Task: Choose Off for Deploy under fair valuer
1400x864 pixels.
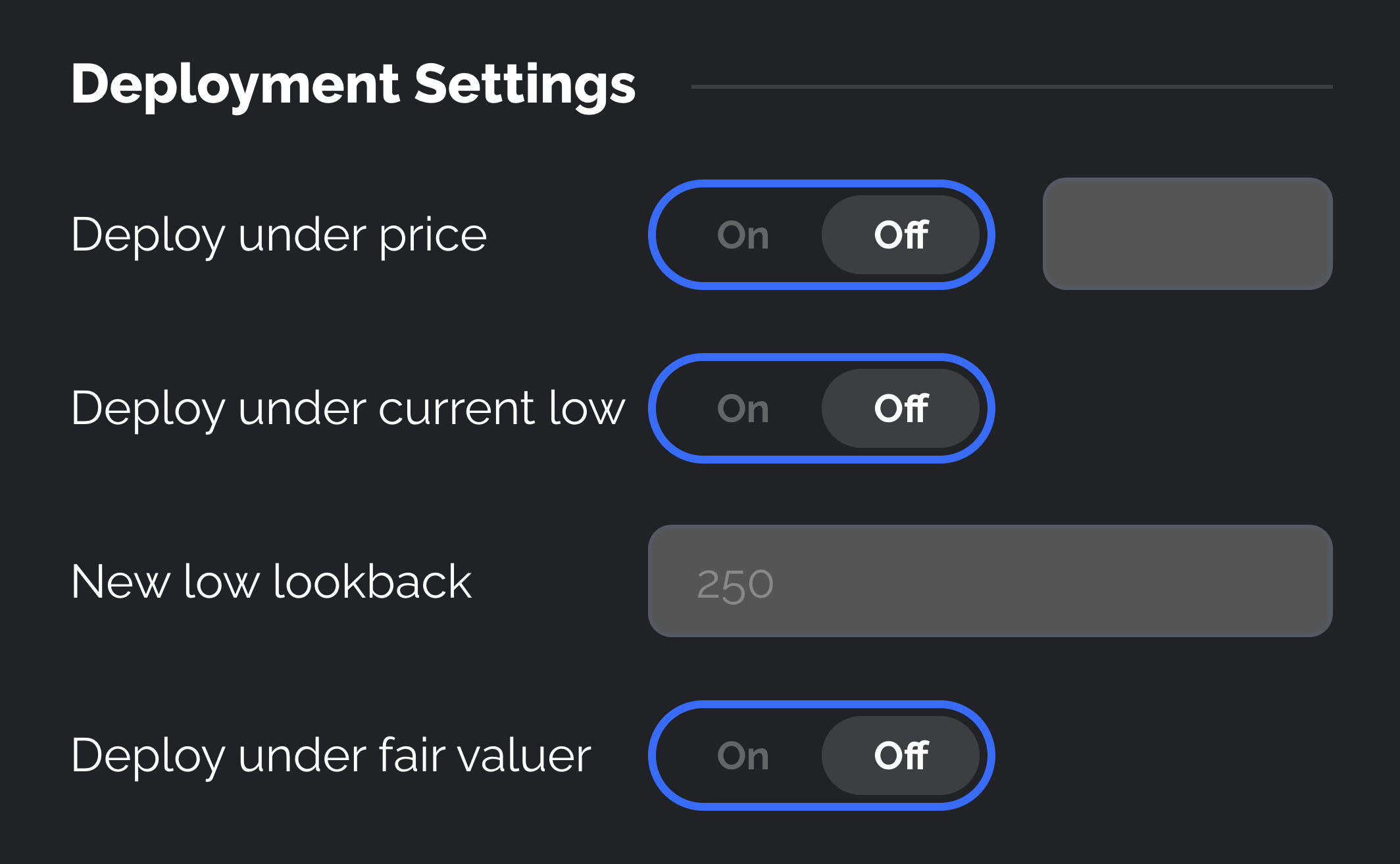Action: 901,756
